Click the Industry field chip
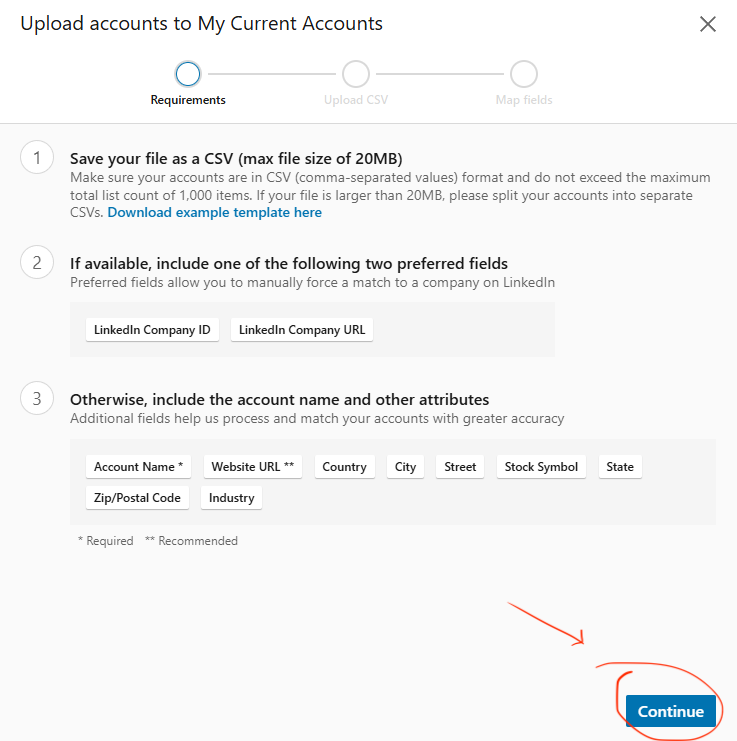737x741 pixels. pyautogui.click(x=231, y=498)
